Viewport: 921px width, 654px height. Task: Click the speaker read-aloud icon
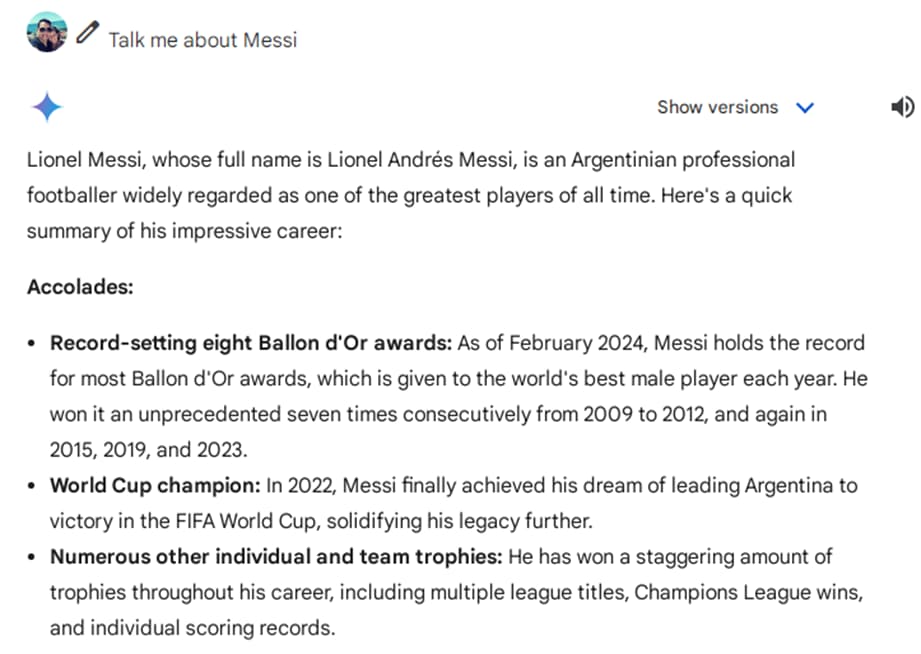coord(901,107)
